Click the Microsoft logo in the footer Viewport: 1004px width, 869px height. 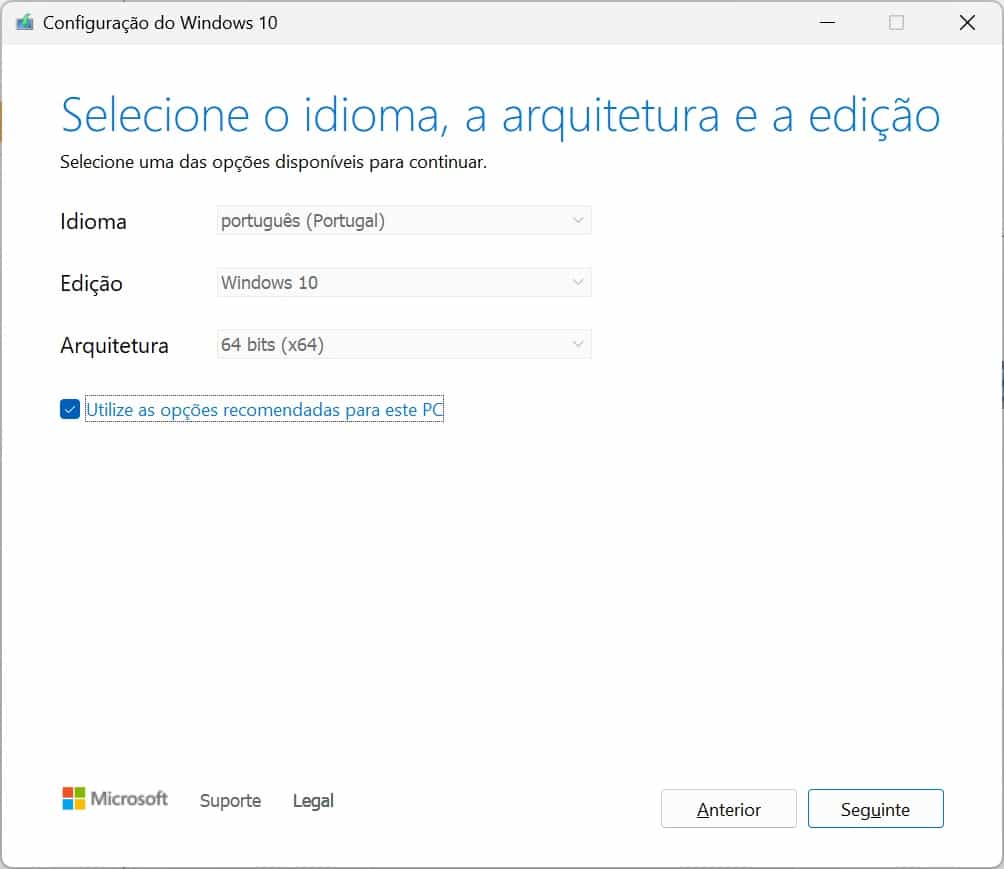coord(115,799)
